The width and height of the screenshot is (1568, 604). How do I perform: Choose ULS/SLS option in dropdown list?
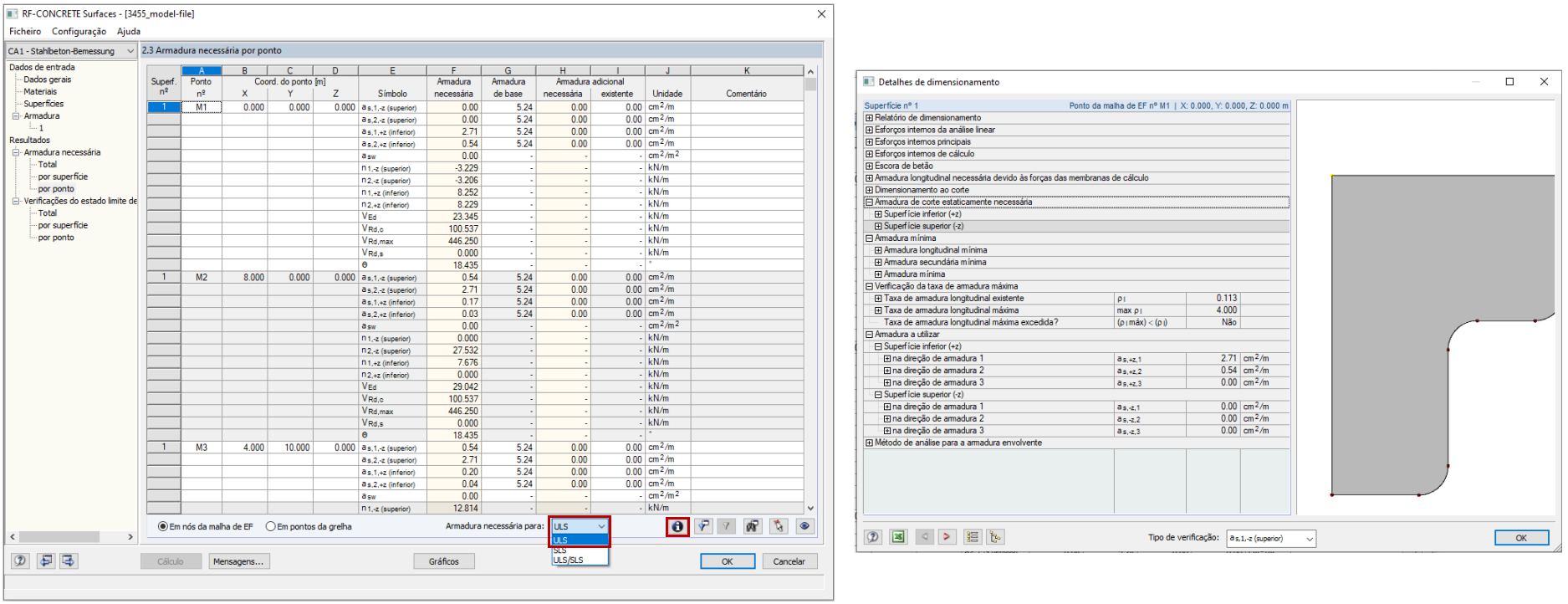pyautogui.click(x=580, y=560)
